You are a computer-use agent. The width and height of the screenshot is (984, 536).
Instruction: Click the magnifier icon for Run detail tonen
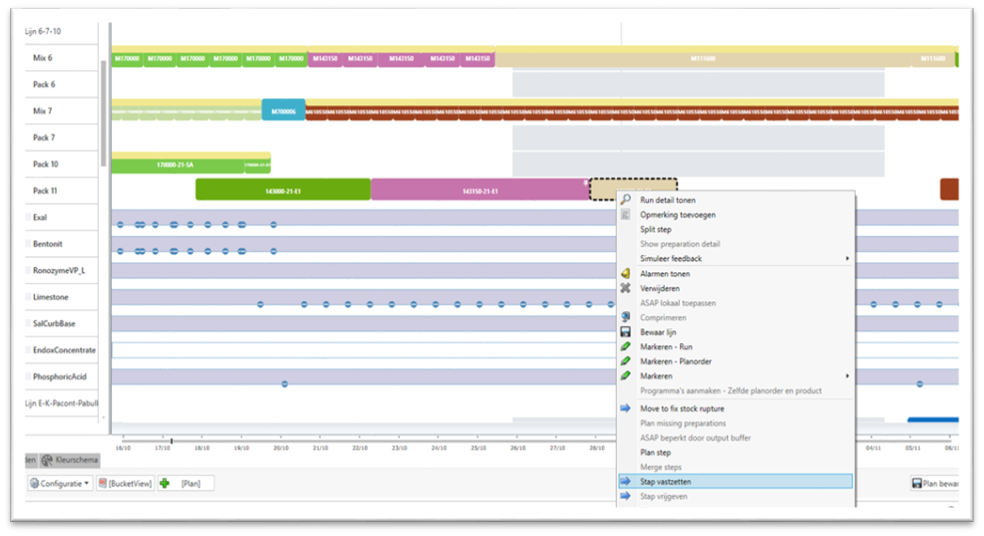[626, 200]
